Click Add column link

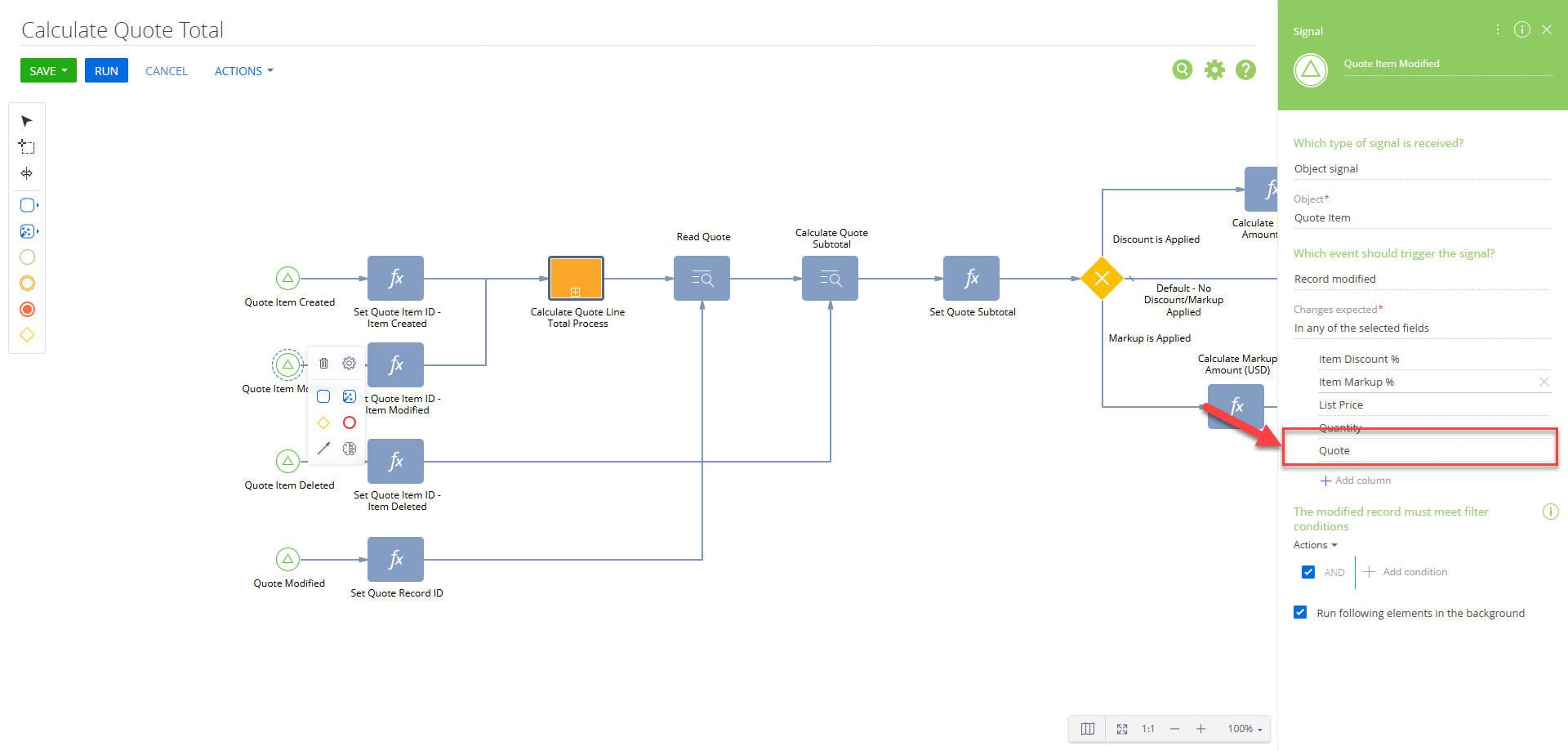click(x=1356, y=481)
